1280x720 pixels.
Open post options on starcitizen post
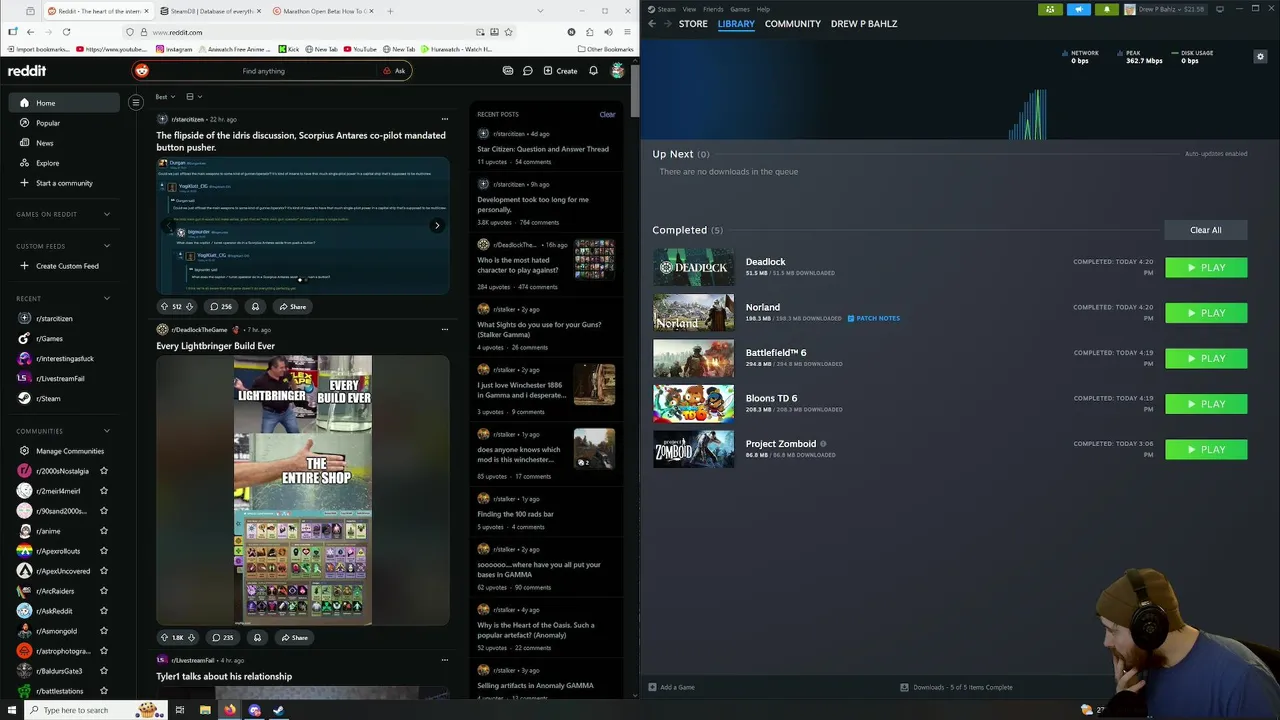[445, 119]
